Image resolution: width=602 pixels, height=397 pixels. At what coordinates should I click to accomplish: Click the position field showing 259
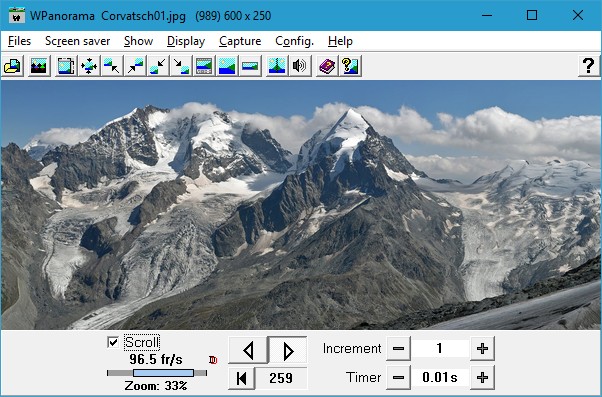pyautogui.click(x=281, y=378)
